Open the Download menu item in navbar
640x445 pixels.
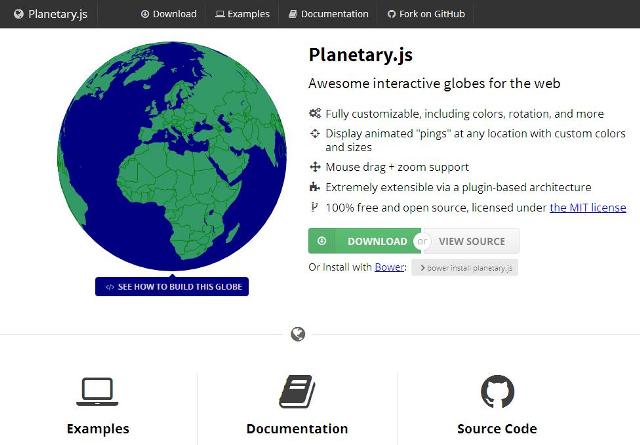(x=169, y=14)
